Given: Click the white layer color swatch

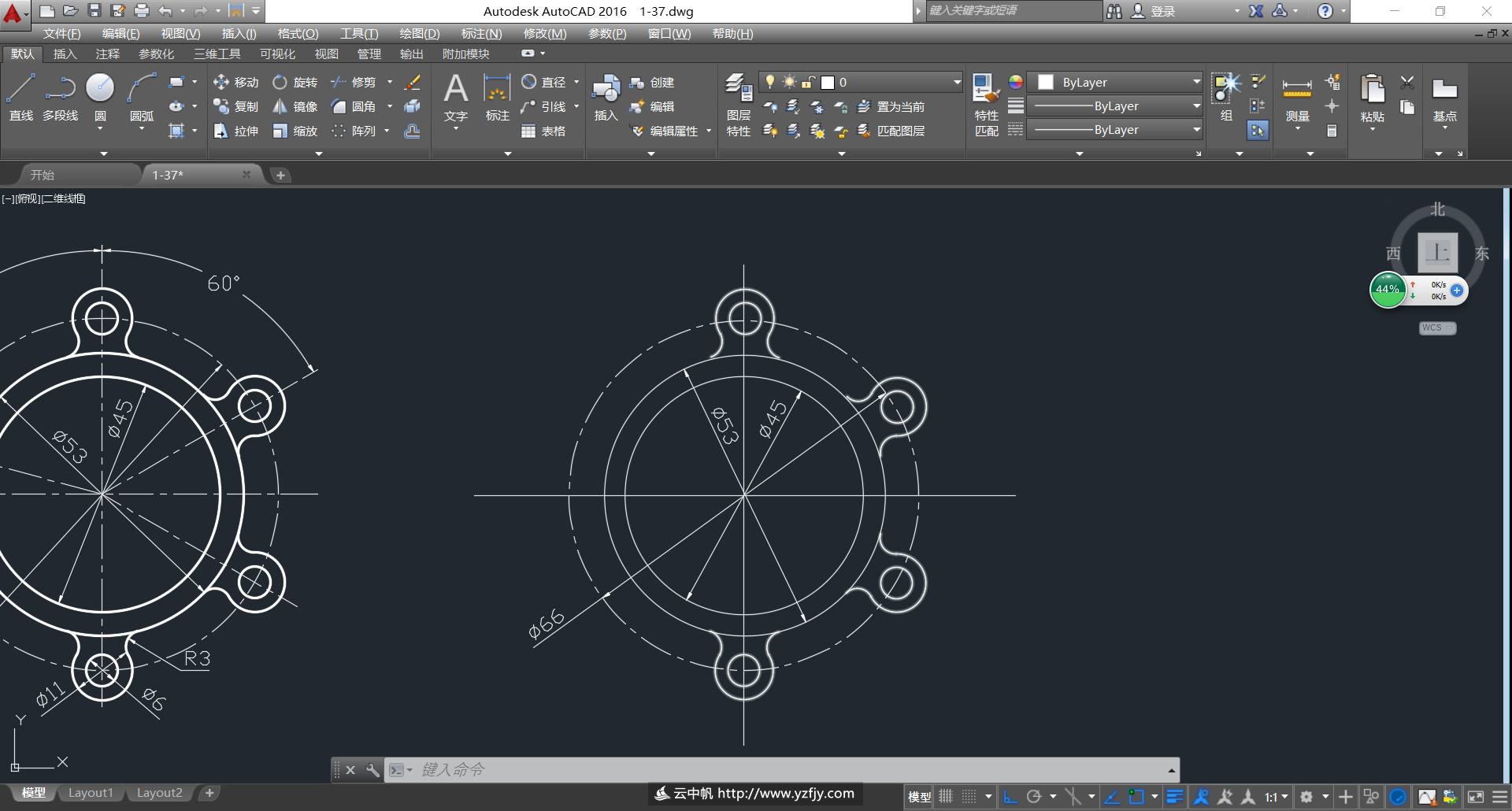Looking at the screenshot, I should (828, 82).
